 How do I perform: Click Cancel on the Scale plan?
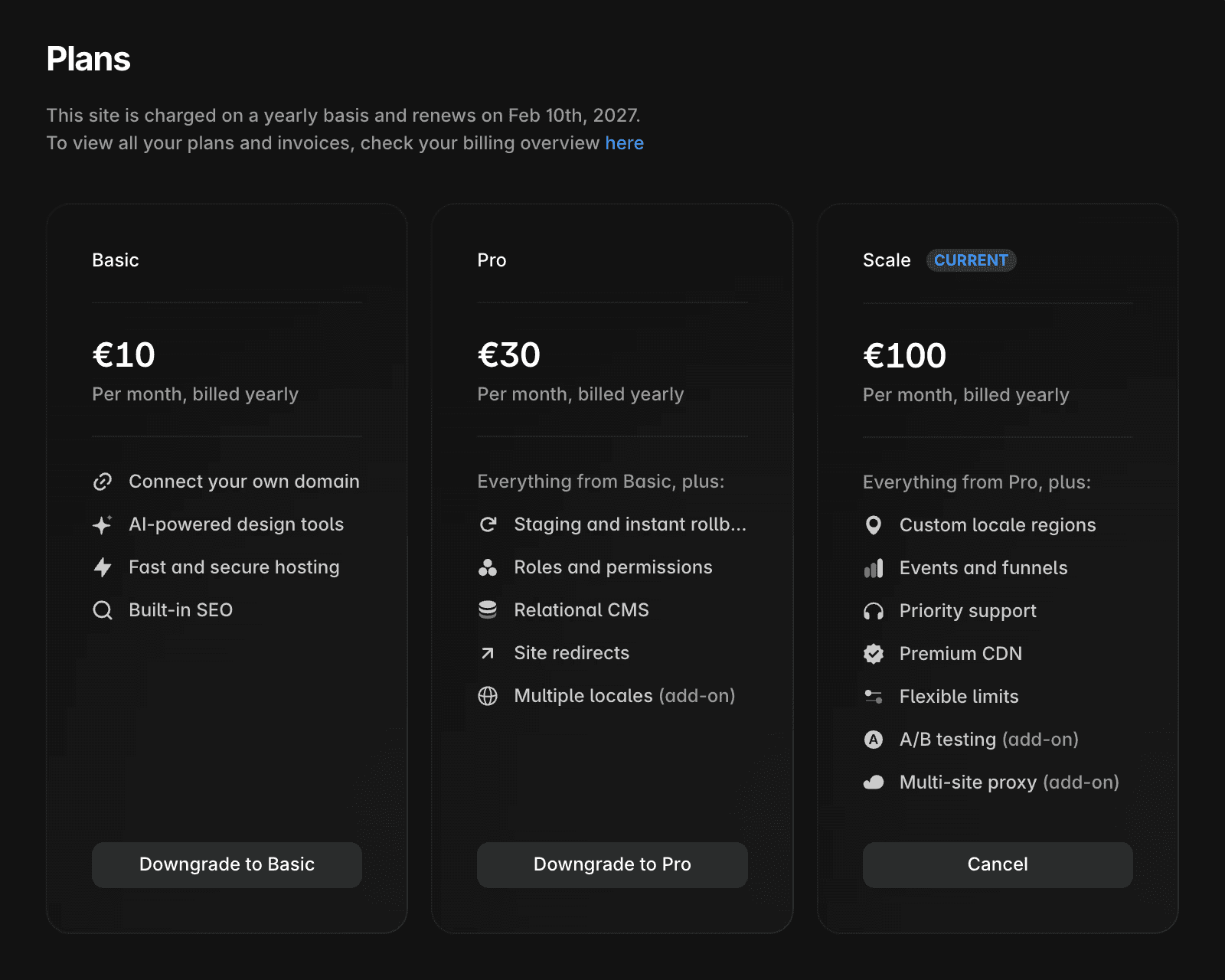(996, 864)
